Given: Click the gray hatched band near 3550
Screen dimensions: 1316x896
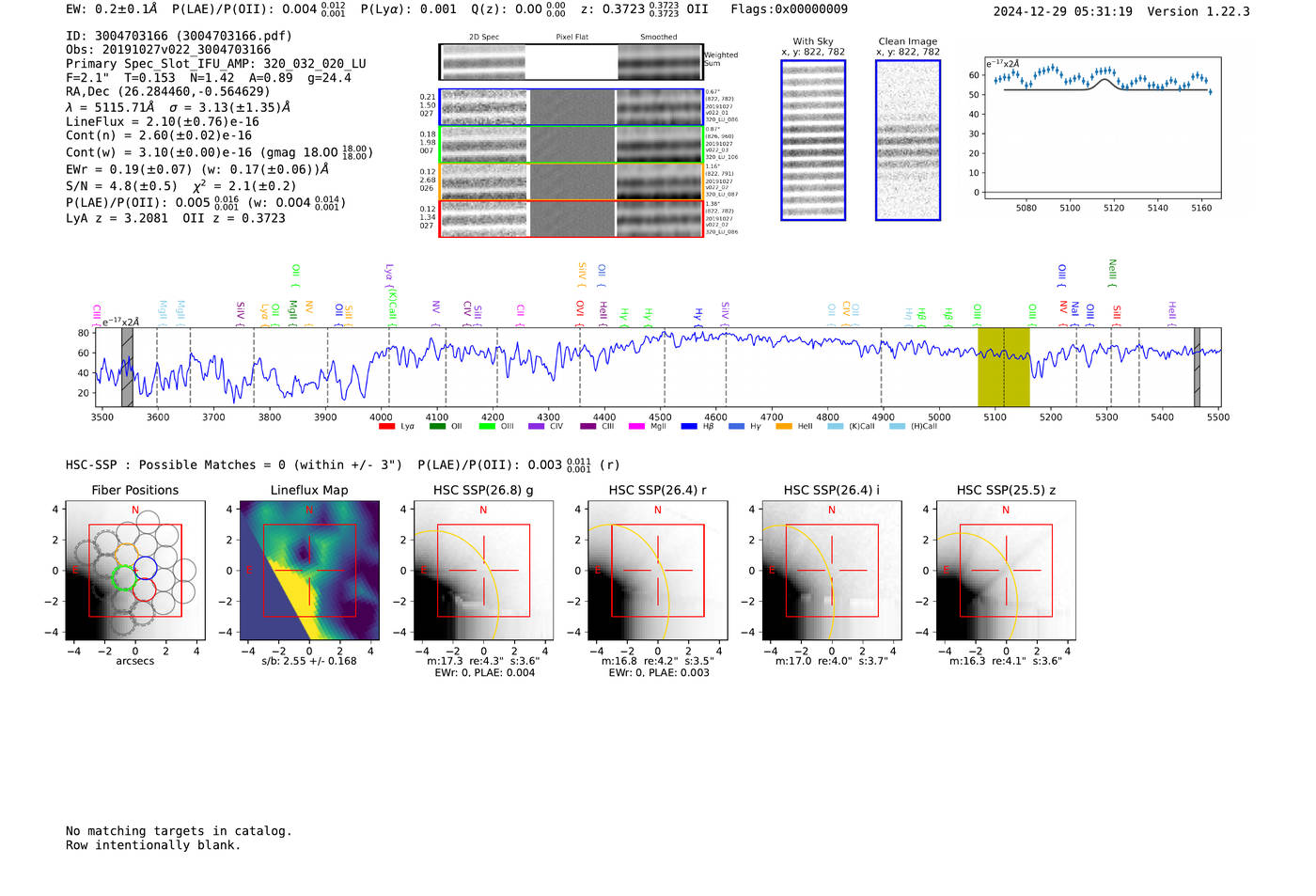Looking at the screenshot, I should coord(127,367).
